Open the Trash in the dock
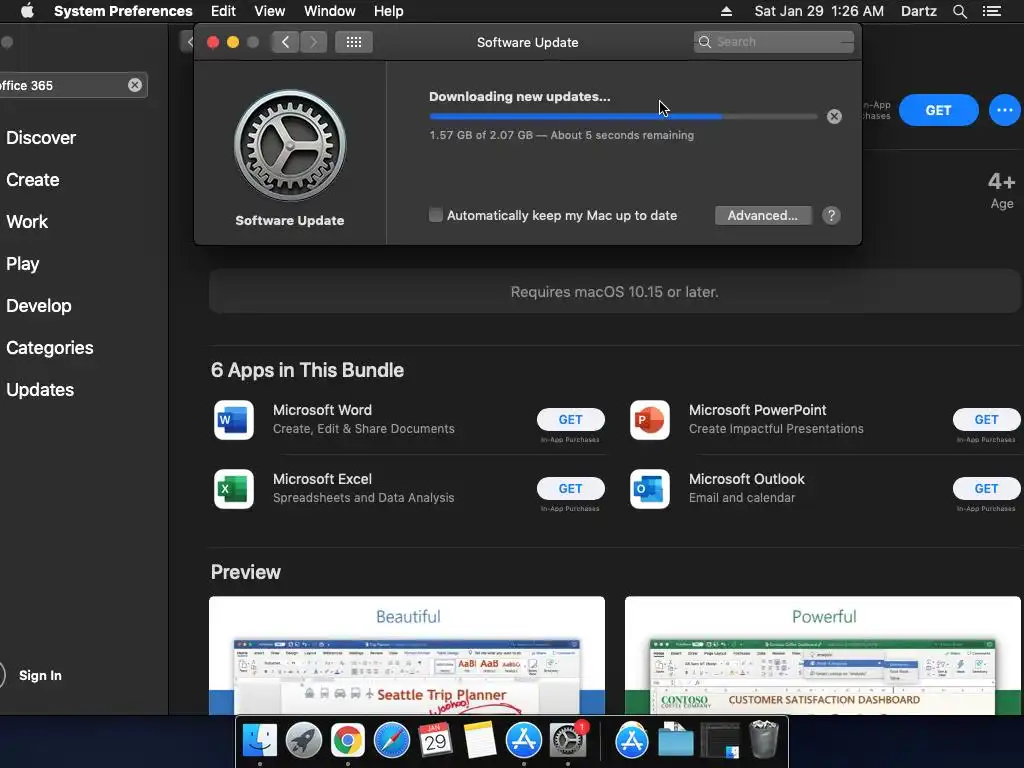The image size is (1024, 768). pos(764,741)
